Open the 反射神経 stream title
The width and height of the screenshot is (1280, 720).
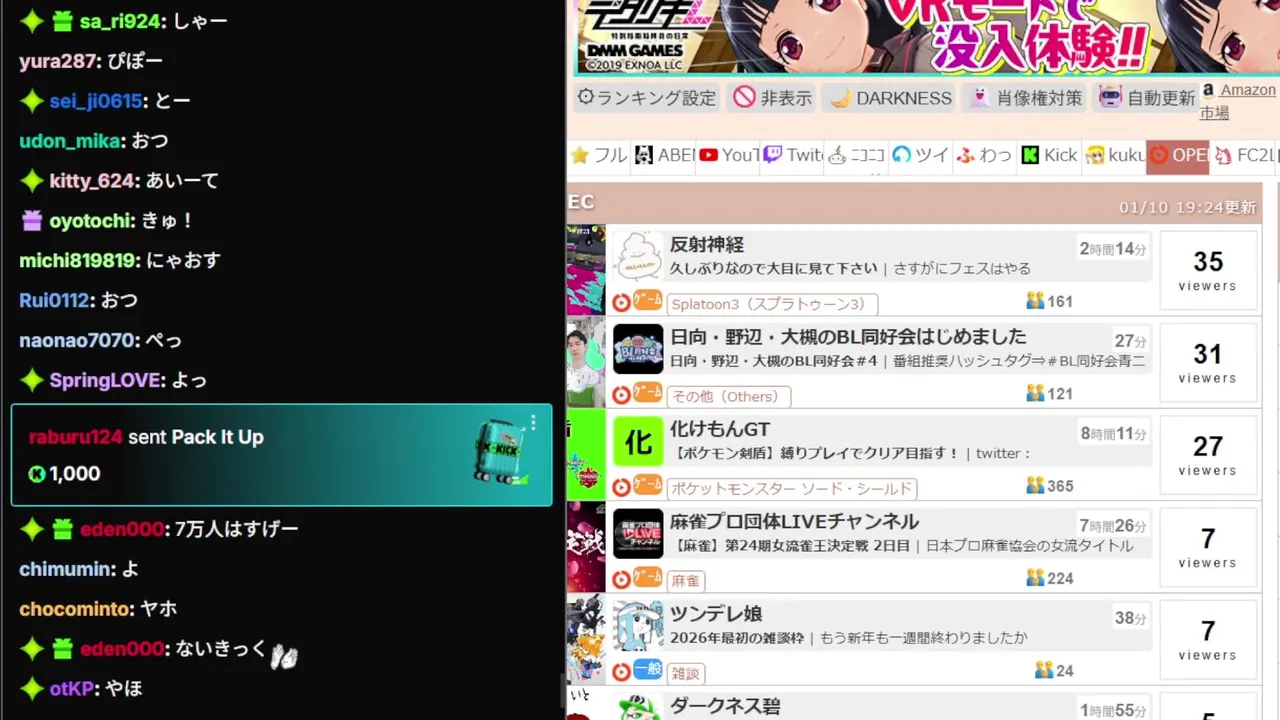[707, 245]
